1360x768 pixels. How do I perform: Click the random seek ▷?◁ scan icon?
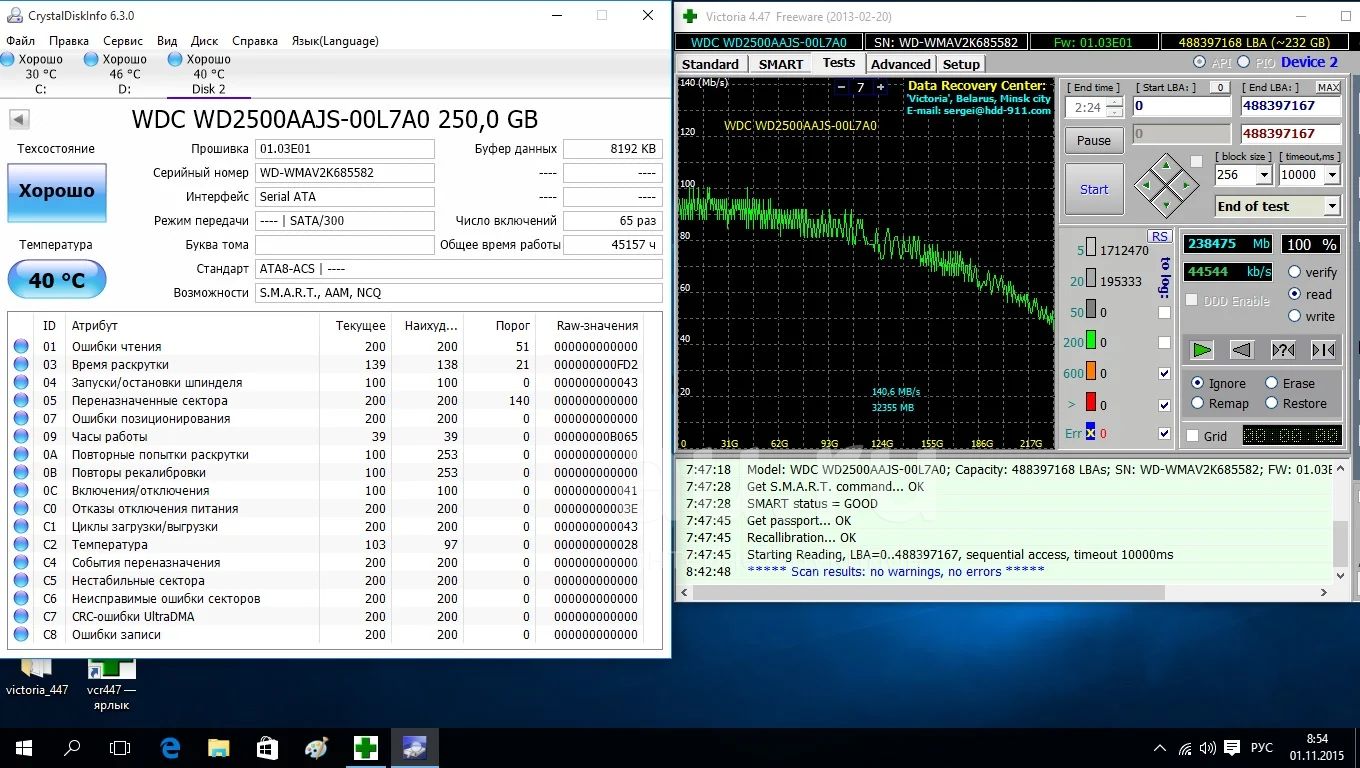(1283, 349)
